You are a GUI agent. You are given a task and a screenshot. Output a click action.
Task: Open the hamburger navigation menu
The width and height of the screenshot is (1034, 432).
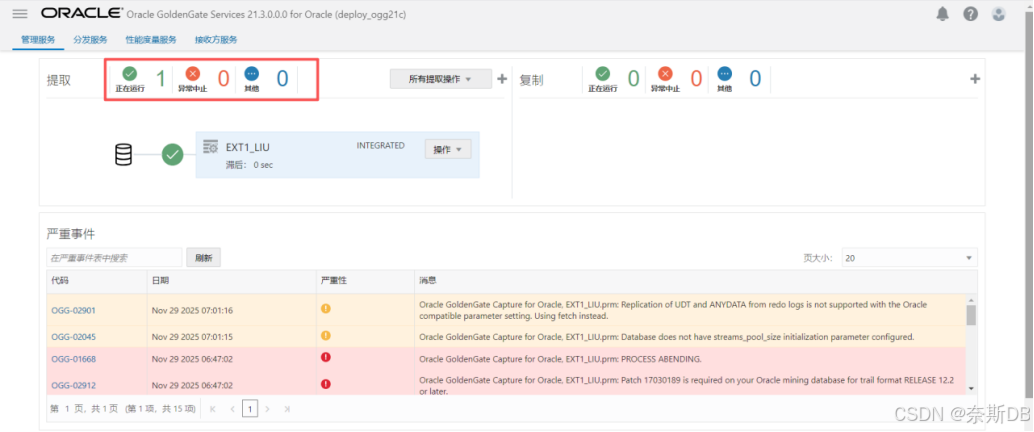20,14
